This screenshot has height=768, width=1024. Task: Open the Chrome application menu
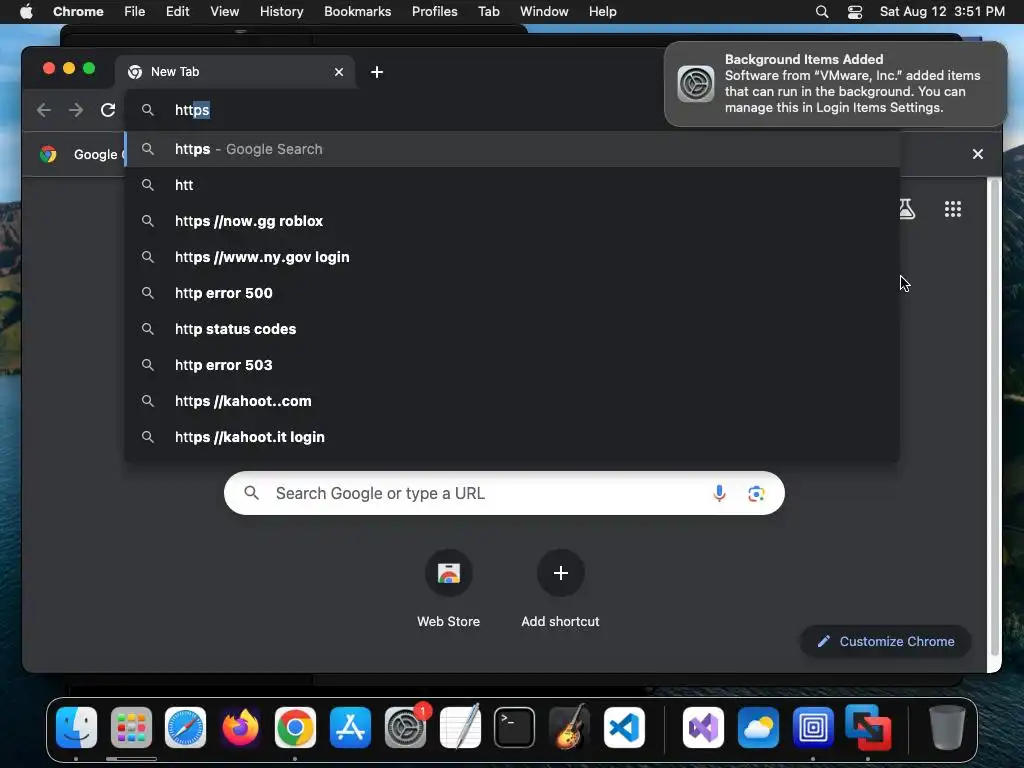[x=78, y=12]
